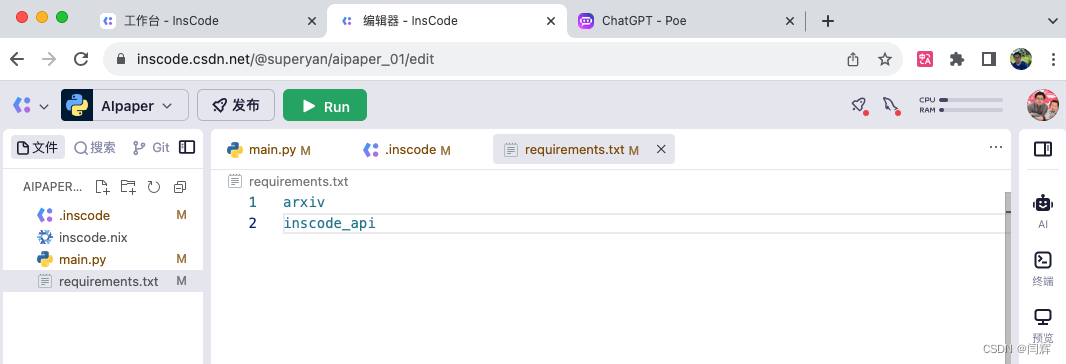Open the editor more actions ellipsis
Viewport: 1066px width, 364px height.
point(995,146)
